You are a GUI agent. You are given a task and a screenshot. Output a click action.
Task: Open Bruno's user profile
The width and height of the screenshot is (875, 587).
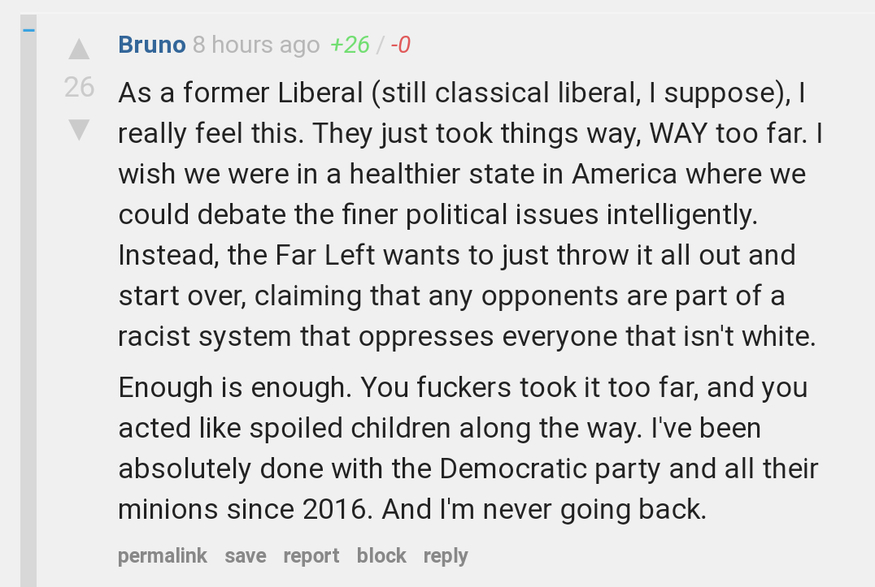(152, 45)
